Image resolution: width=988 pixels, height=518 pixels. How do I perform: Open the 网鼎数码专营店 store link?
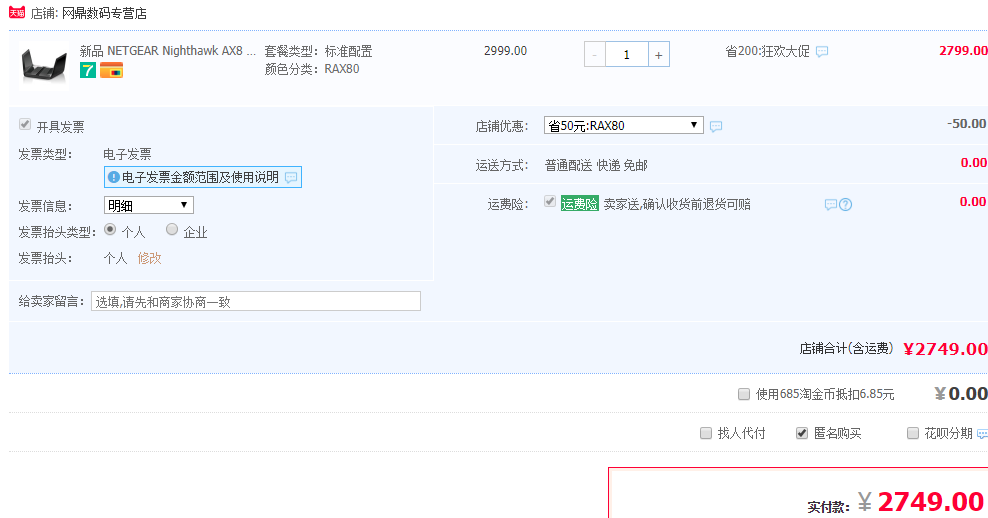[x=104, y=13]
